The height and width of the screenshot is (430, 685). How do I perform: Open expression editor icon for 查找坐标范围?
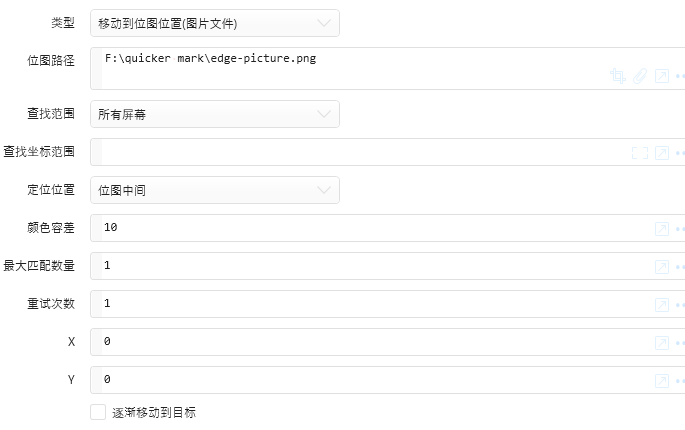[662, 153]
